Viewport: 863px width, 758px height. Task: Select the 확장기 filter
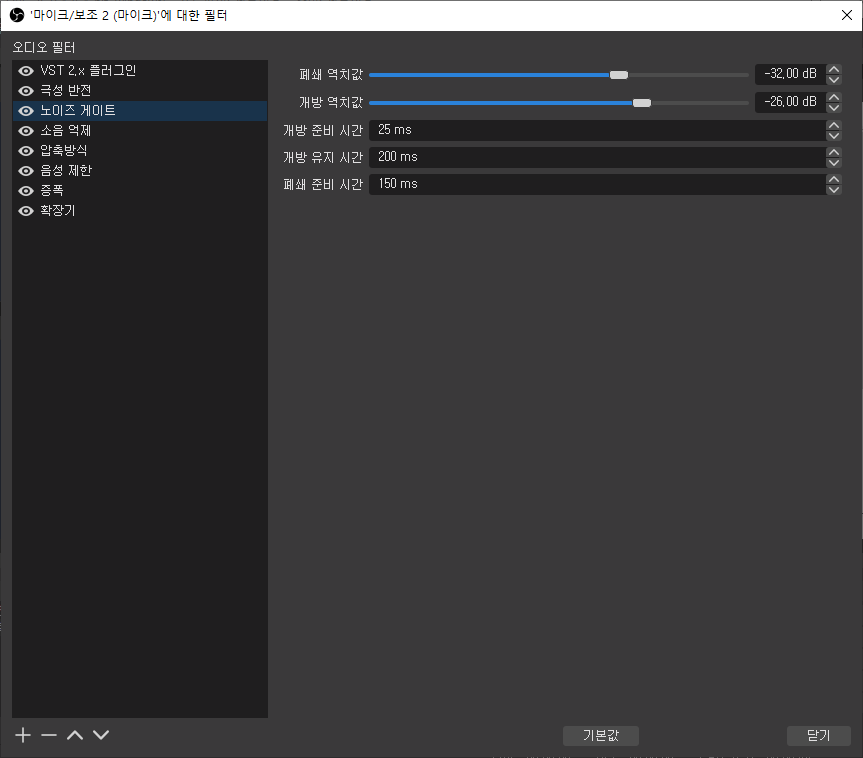pyautogui.click(x=140, y=211)
